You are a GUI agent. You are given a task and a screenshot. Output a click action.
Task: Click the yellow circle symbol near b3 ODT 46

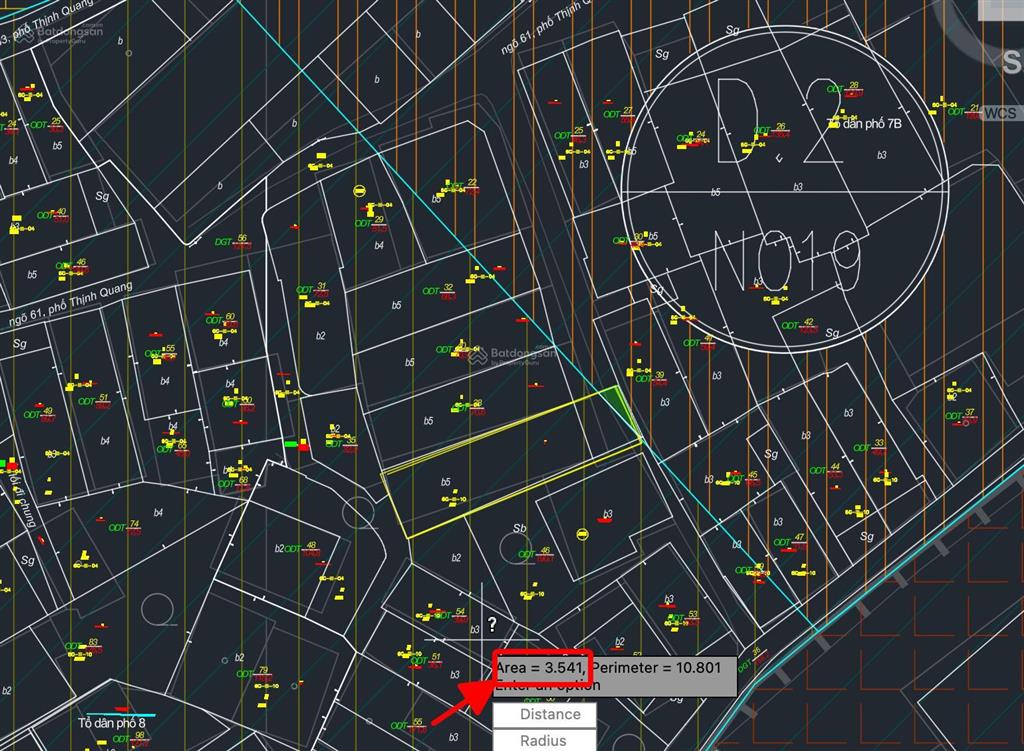582,534
